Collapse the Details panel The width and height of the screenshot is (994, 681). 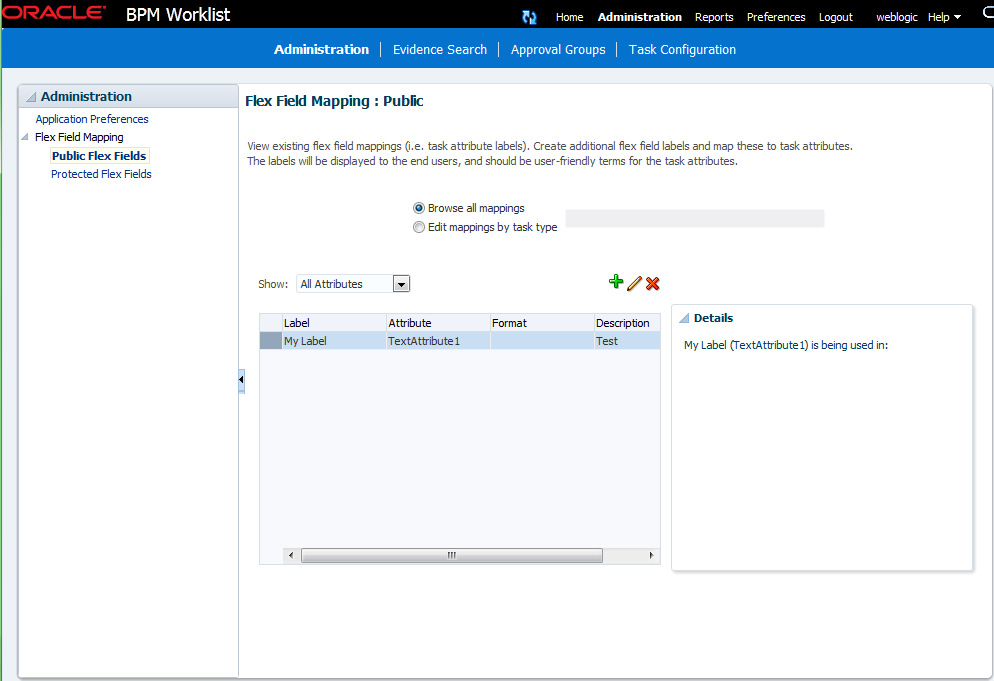click(684, 318)
